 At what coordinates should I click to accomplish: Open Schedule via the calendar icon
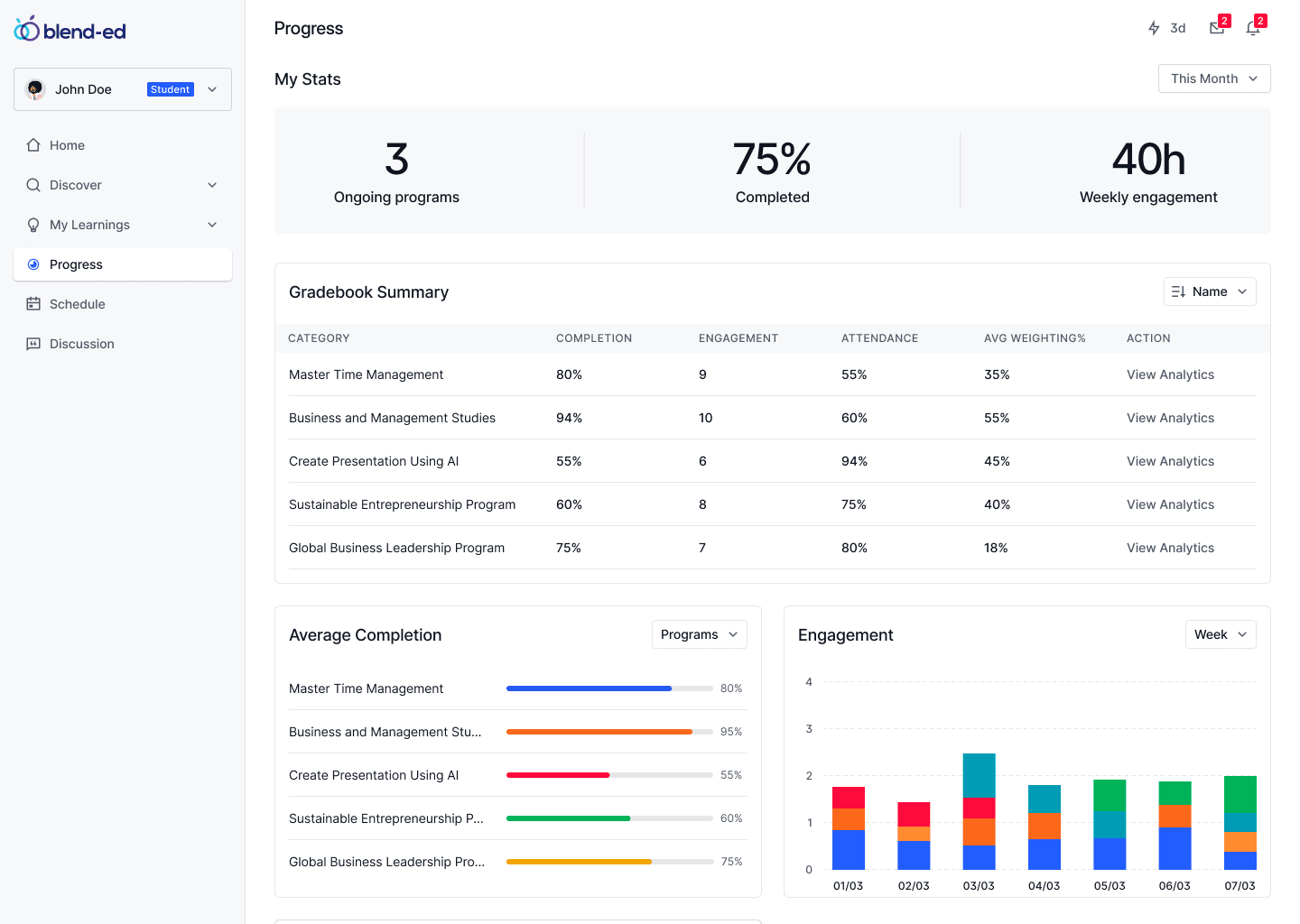click(32, 304)
